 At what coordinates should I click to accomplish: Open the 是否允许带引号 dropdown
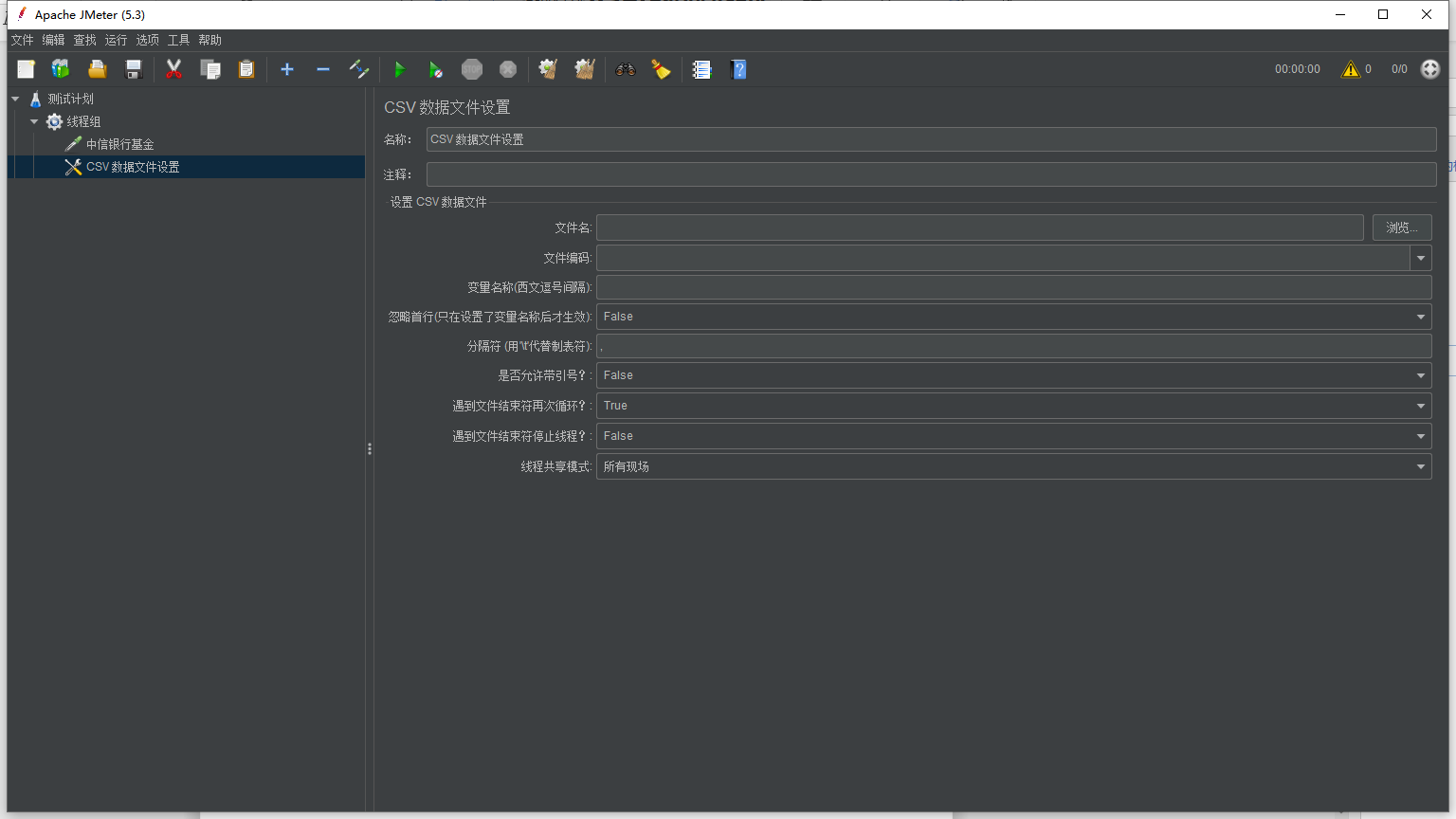[1013, 375]
